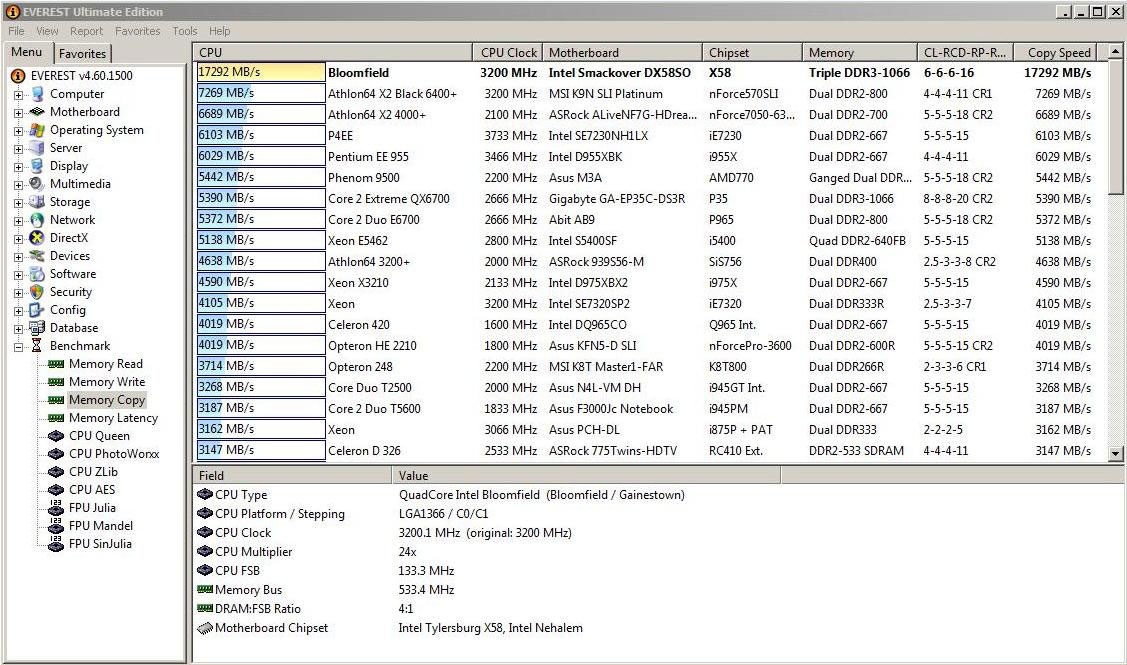1127x665 pixels.
Task: Click the Benchmark hourglass icon
Action: [x=37, y=346]
